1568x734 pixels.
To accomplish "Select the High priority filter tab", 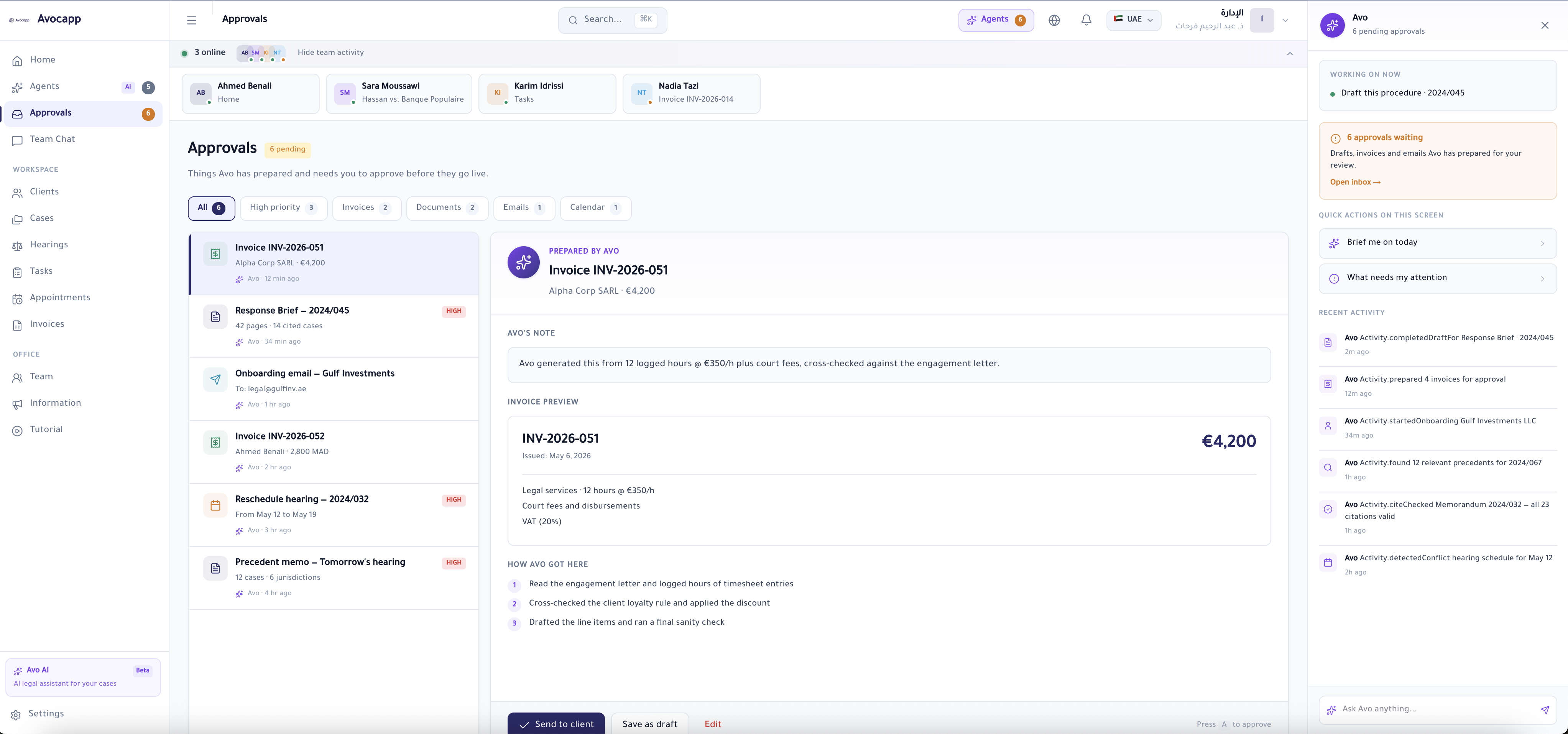I will [284, 208].
